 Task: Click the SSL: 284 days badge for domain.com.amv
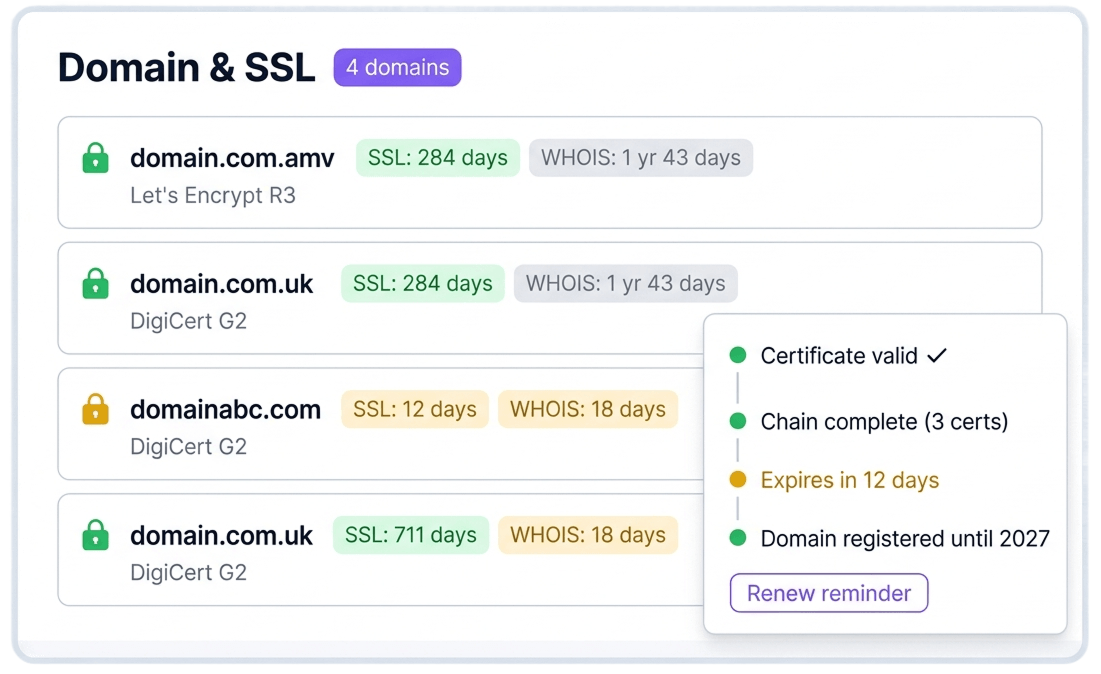tap(437, 158)
